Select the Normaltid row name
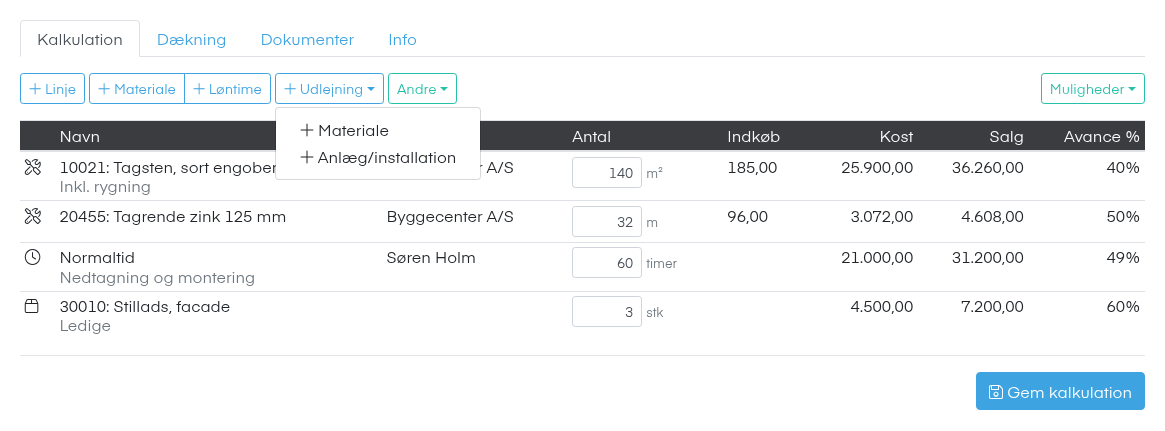 [97, 258]
